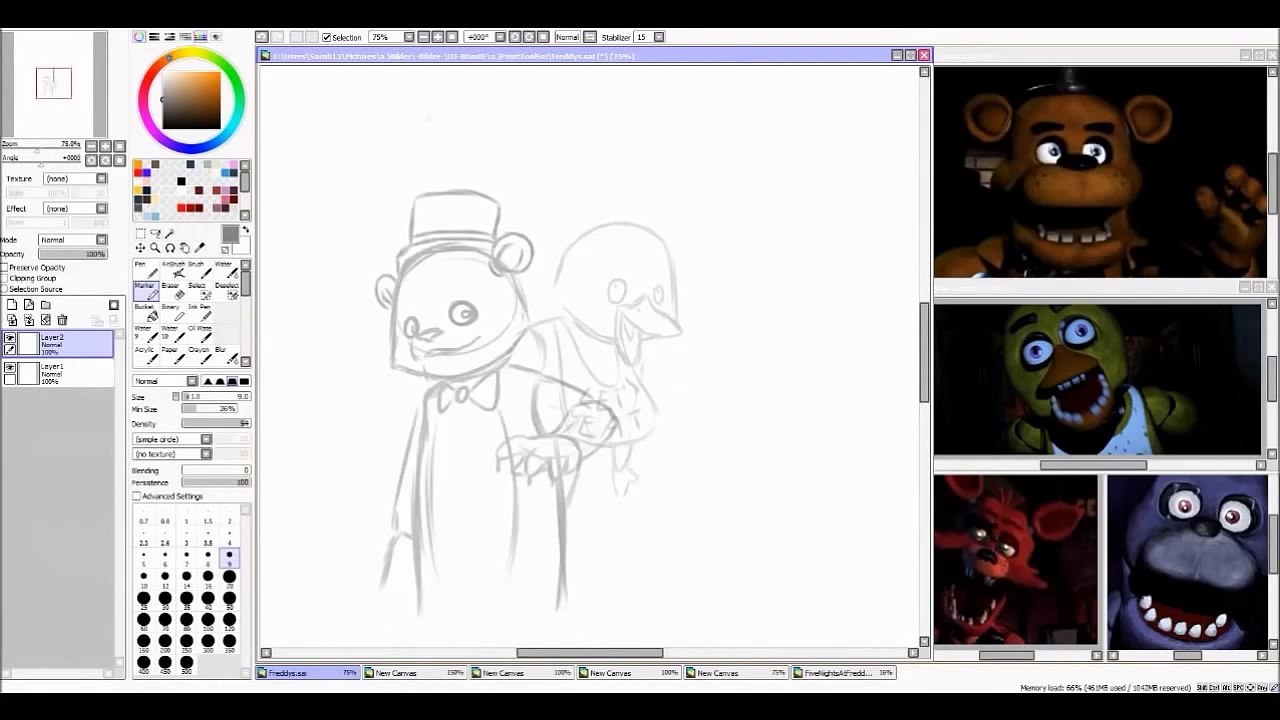Pick the rotate canvas tool
Image resolution: width=1280 pixels, height=720 pixels.
[170, 248]
